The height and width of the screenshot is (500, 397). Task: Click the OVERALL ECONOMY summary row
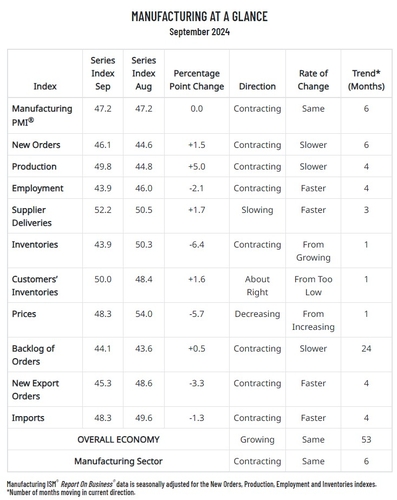point(200,440)
